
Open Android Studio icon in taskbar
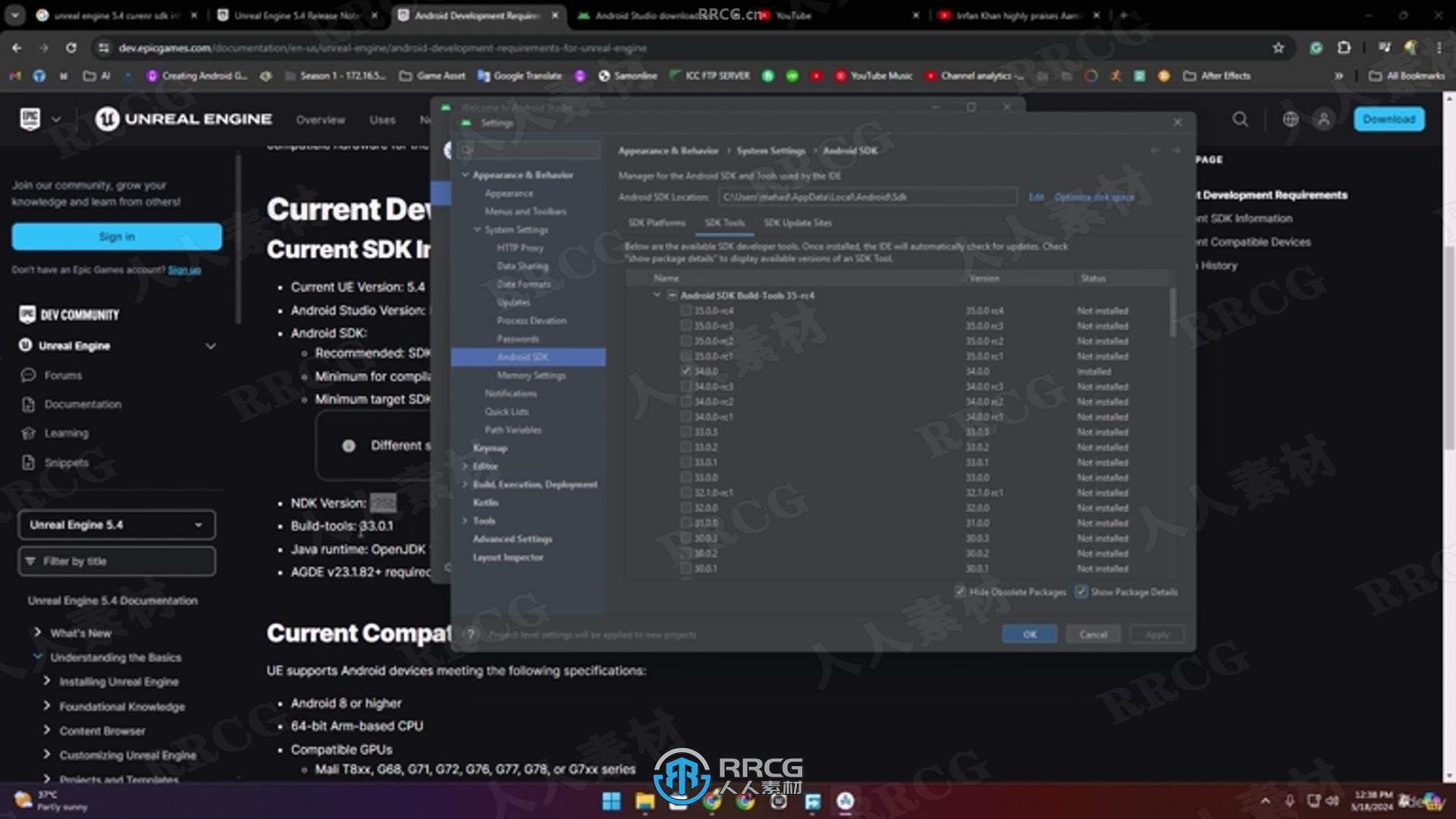pyautogui.click(x=846, y=801)
